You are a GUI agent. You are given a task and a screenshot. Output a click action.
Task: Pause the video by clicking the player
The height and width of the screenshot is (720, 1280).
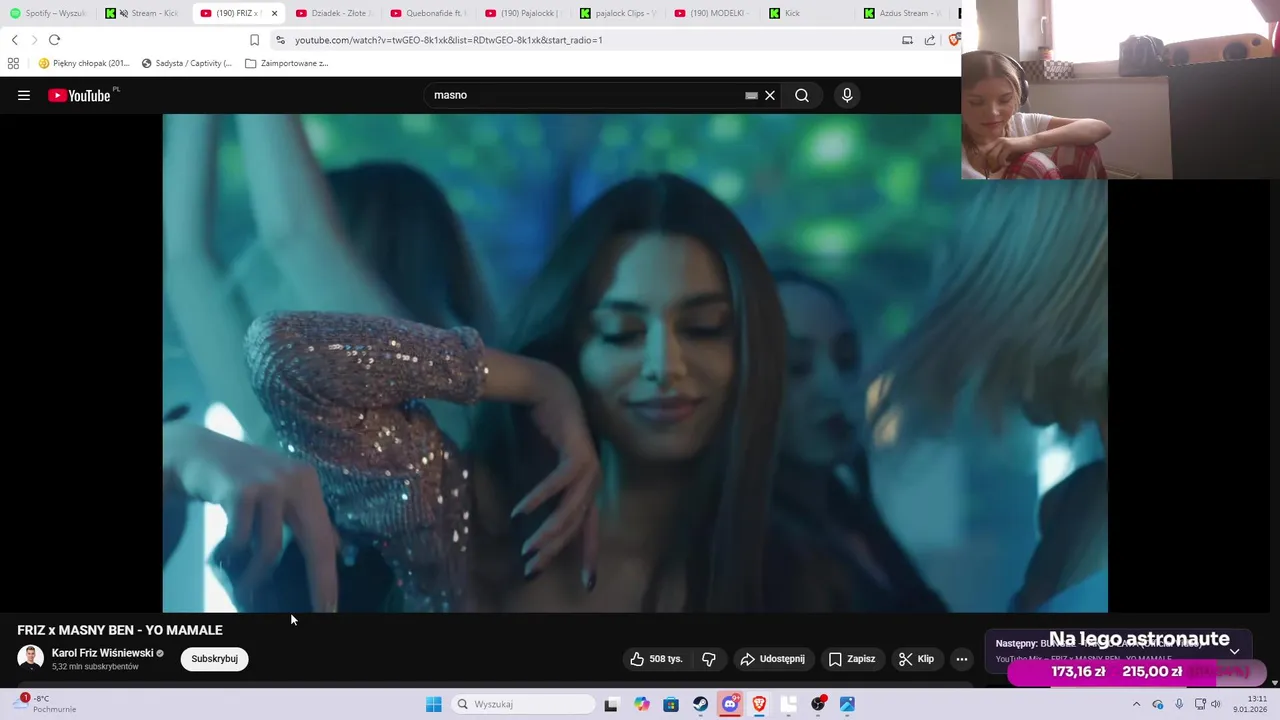point(635,363)
